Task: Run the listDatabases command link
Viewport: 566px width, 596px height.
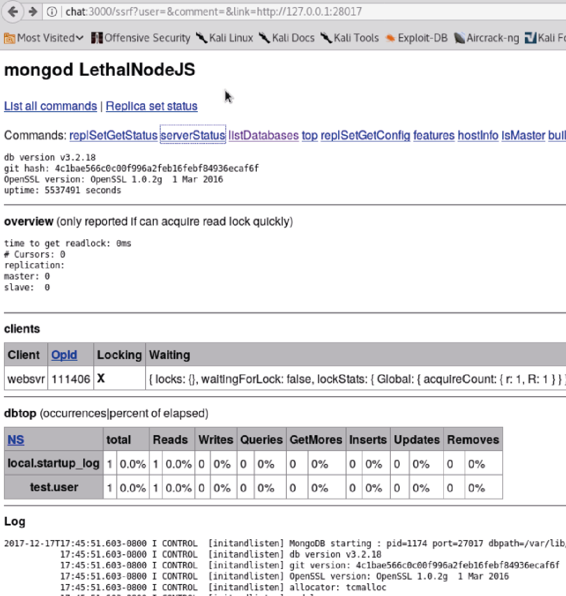Action: 263,135
